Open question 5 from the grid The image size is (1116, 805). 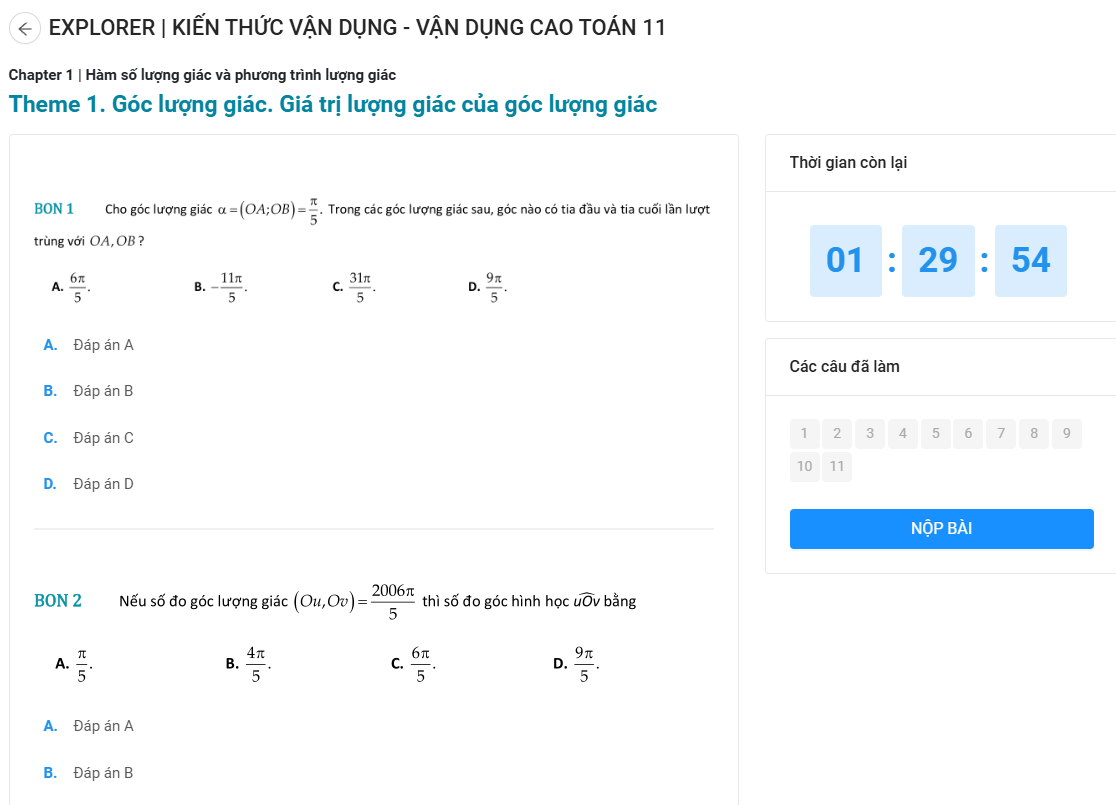(935, 433)
